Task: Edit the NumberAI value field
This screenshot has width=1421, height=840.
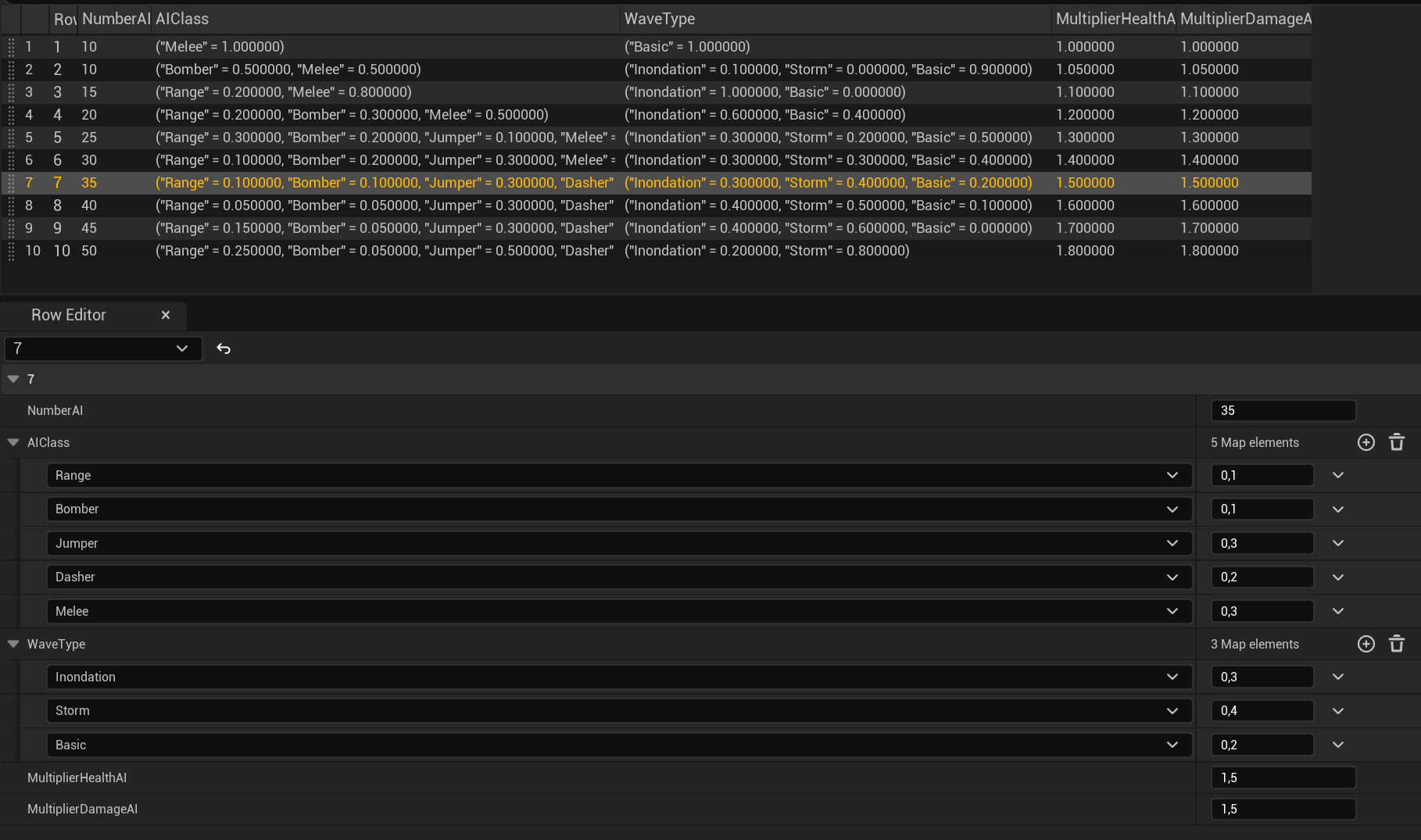Action: [1283, 410]
